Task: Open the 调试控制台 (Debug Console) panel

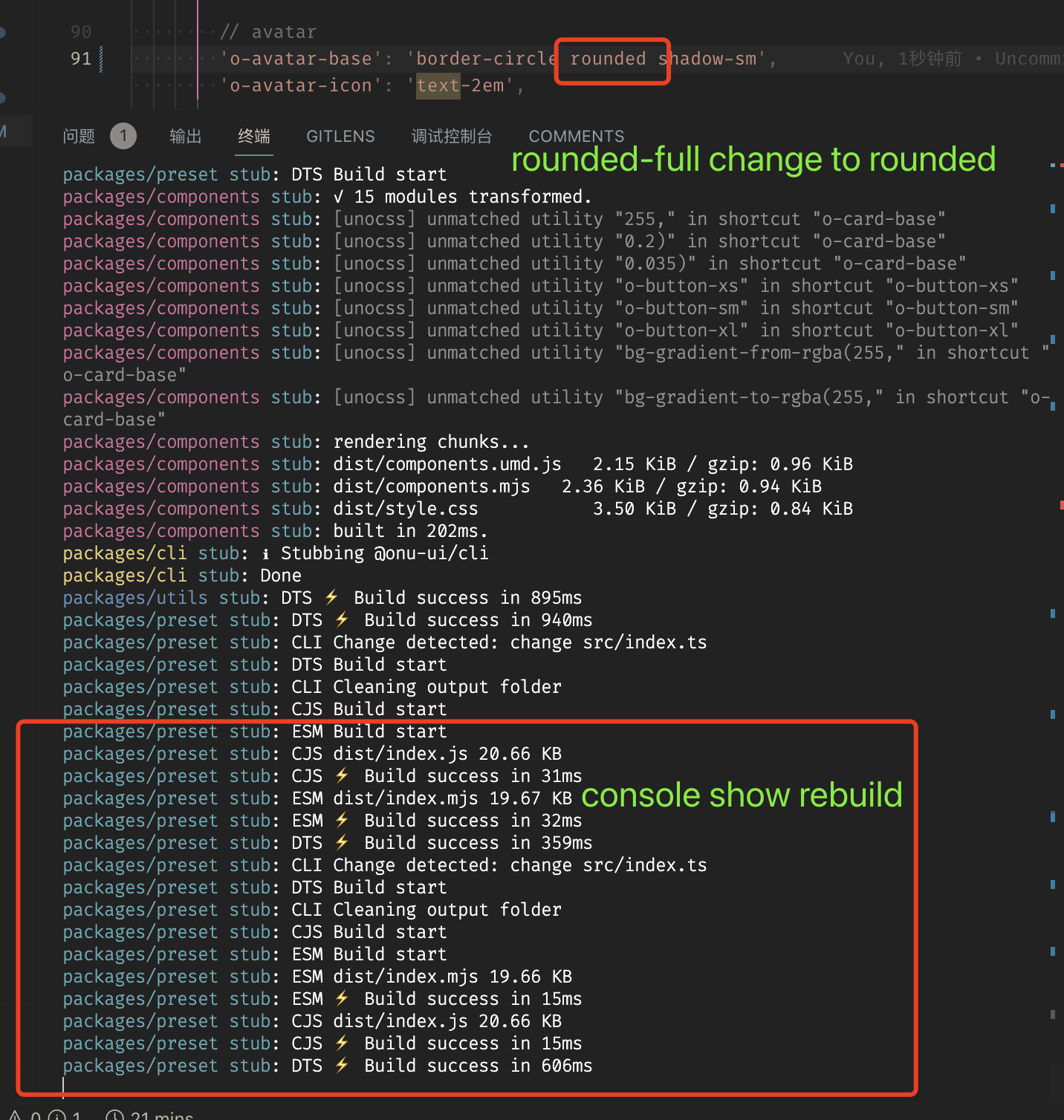Action: pyautogui.click(x=451, y=136)
